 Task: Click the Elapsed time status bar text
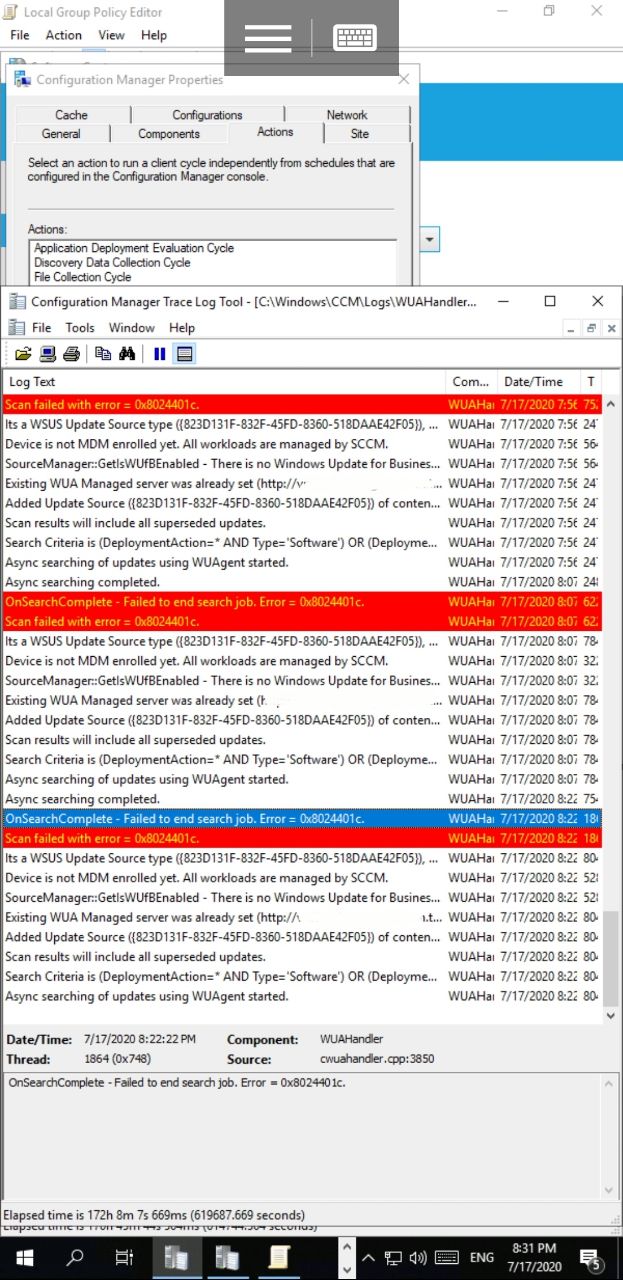155,1215
